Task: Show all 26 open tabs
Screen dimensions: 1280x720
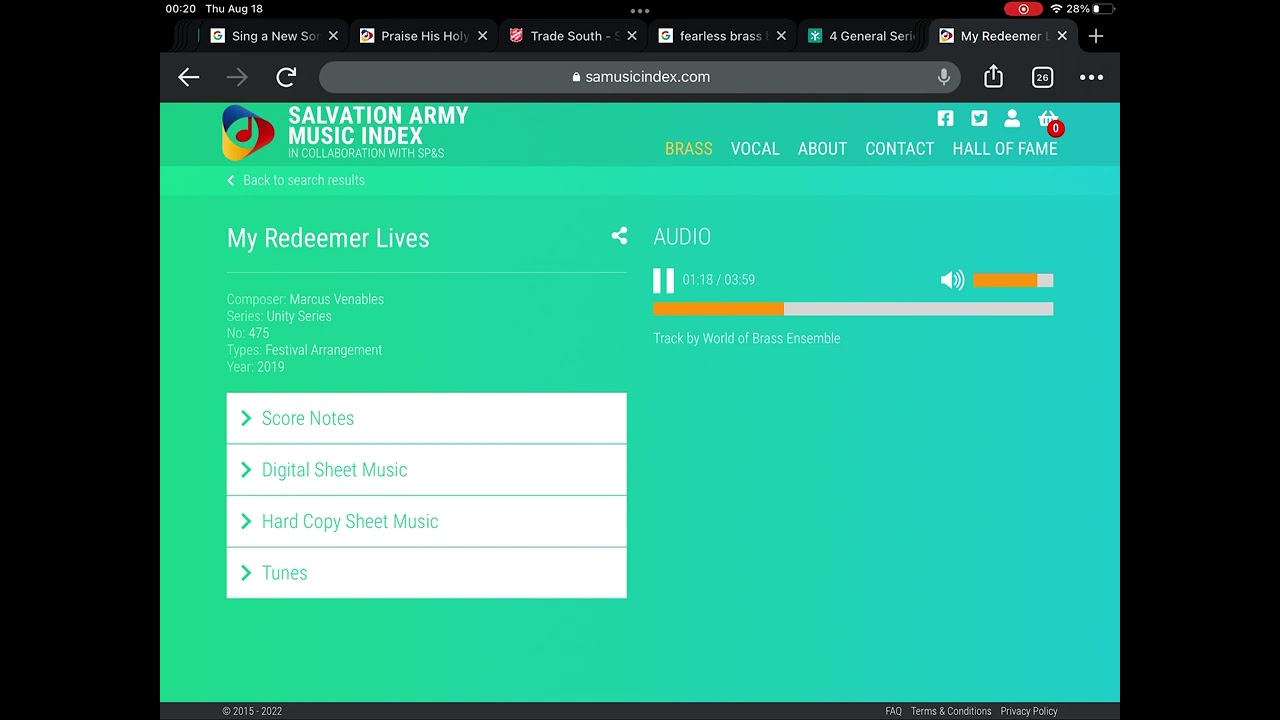Action: [1042, 77]
